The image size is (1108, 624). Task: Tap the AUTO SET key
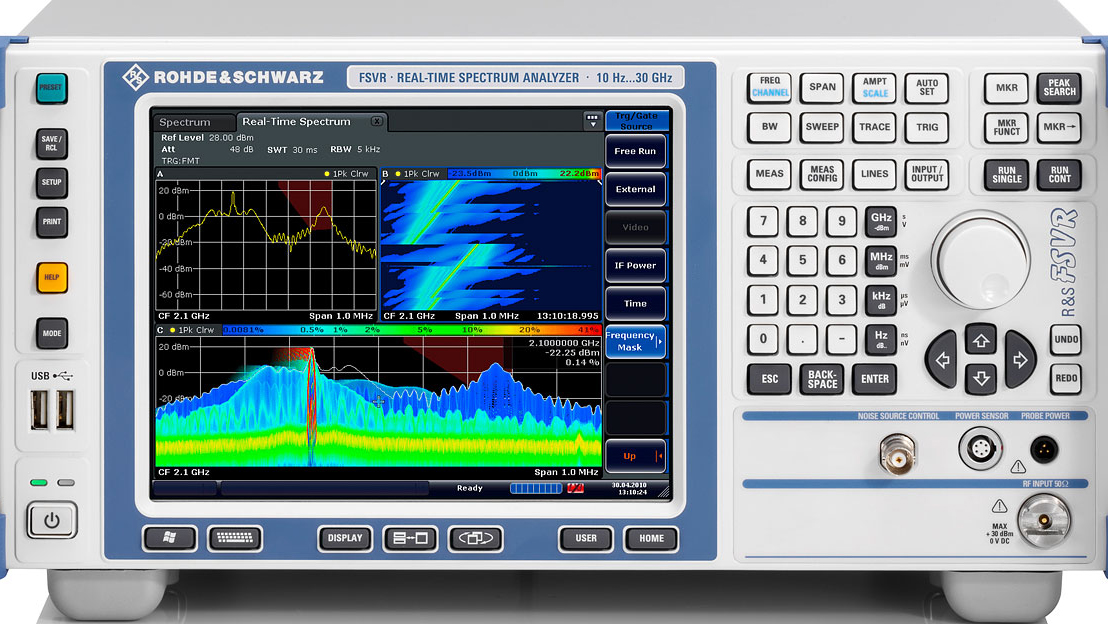[926, 88]
